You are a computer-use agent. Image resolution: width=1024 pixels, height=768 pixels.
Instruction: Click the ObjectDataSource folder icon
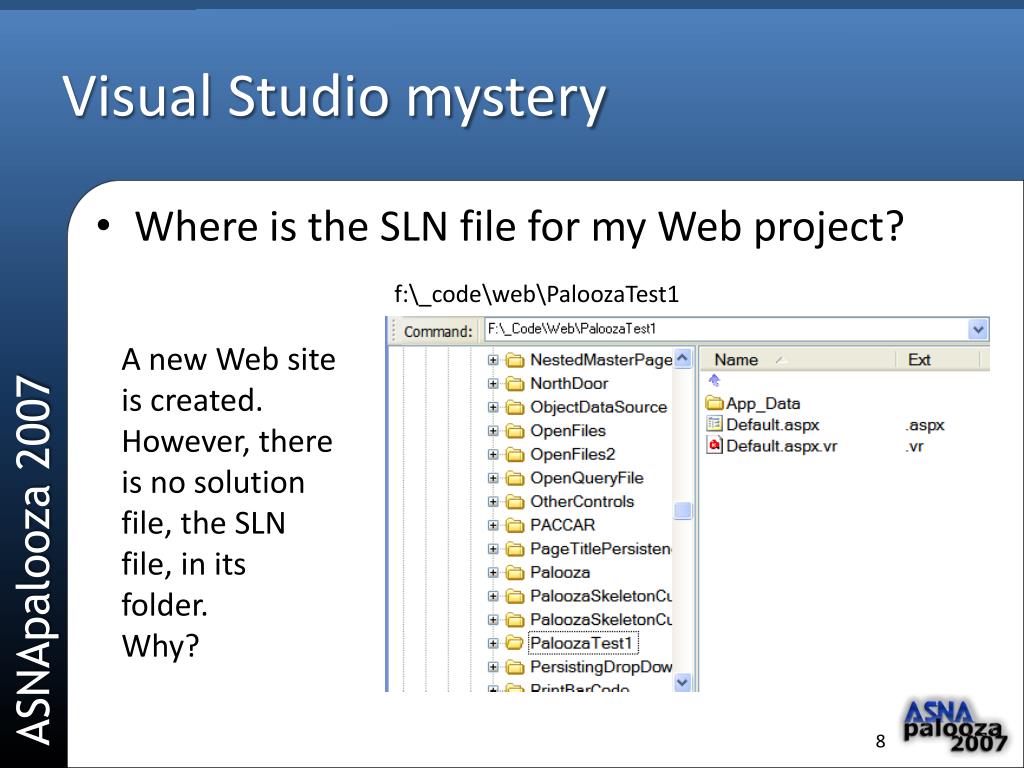click(515, 408)
